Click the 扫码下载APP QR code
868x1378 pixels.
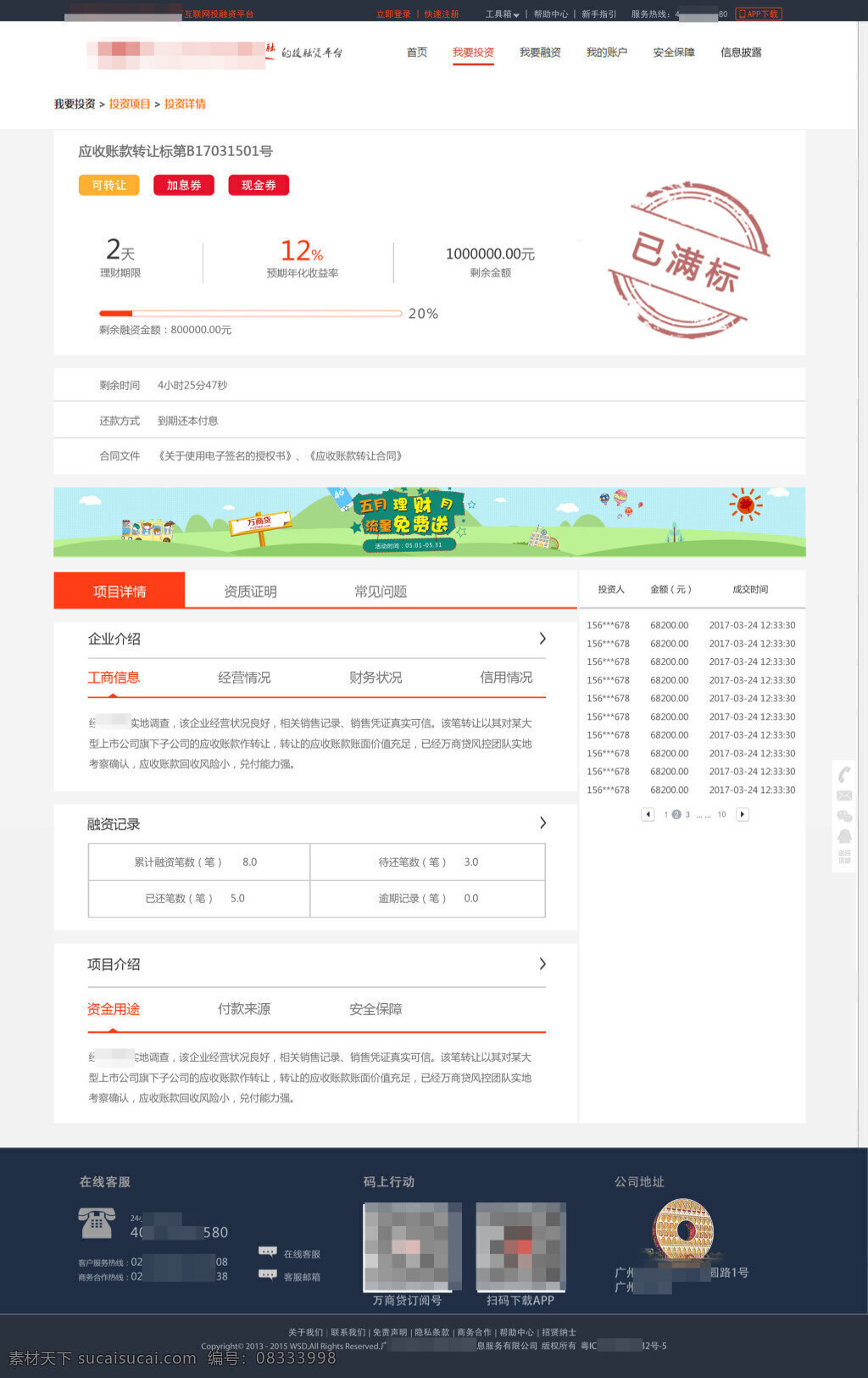point(520,1247)
